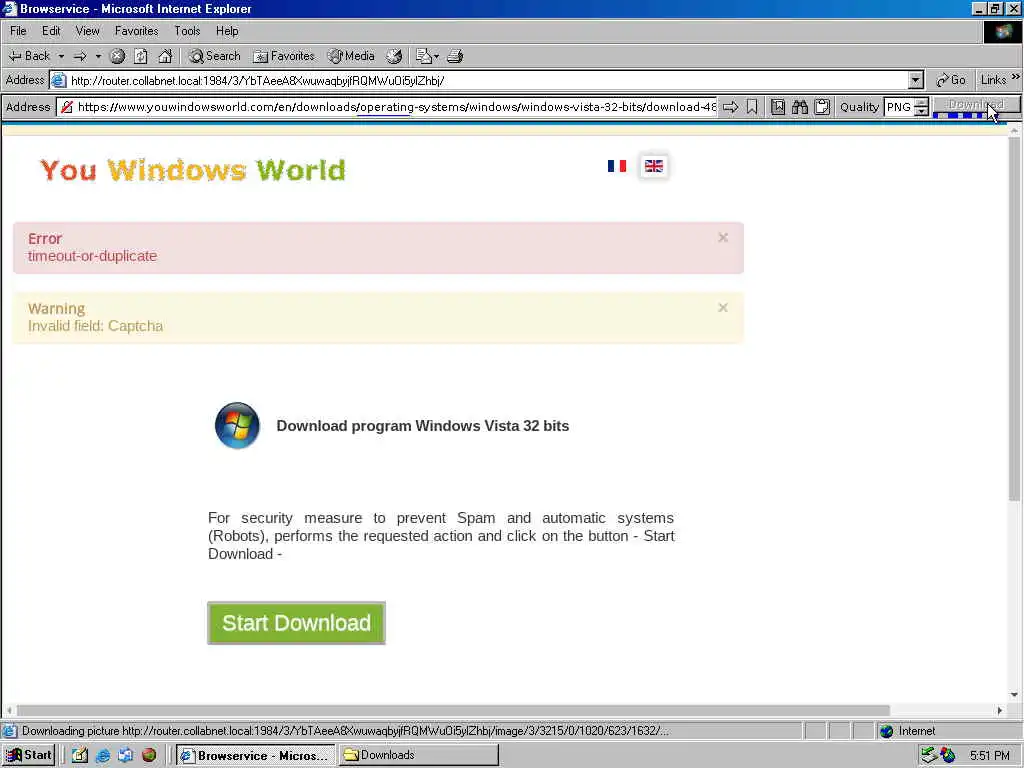Click the horizontal scrollbar thumb
This screenshot has height=768, width=1024.
pos(453,711)
